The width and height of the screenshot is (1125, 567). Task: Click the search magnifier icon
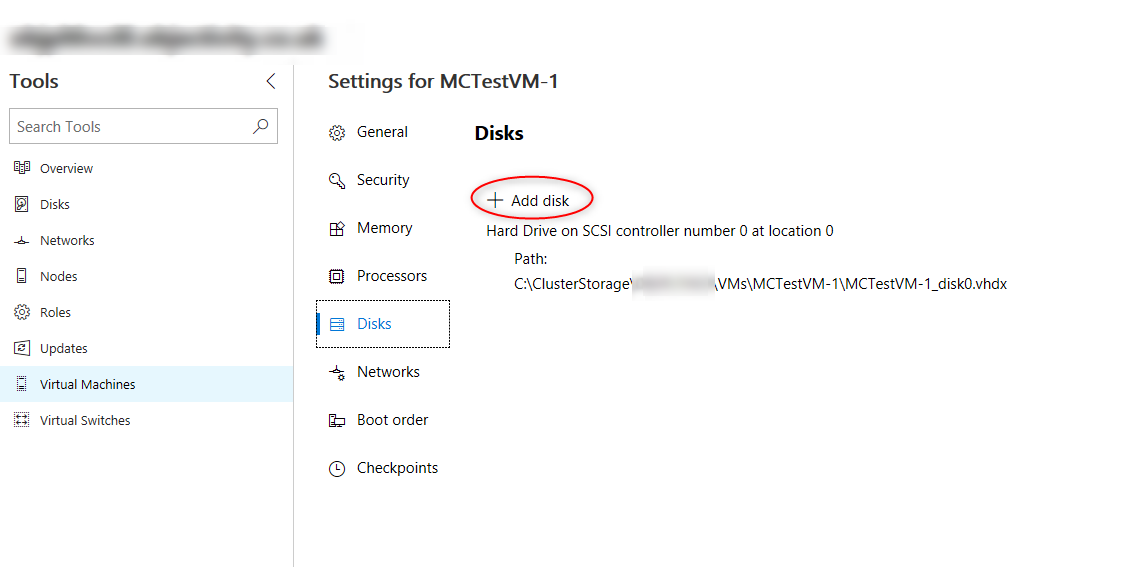tap(260, 126)
